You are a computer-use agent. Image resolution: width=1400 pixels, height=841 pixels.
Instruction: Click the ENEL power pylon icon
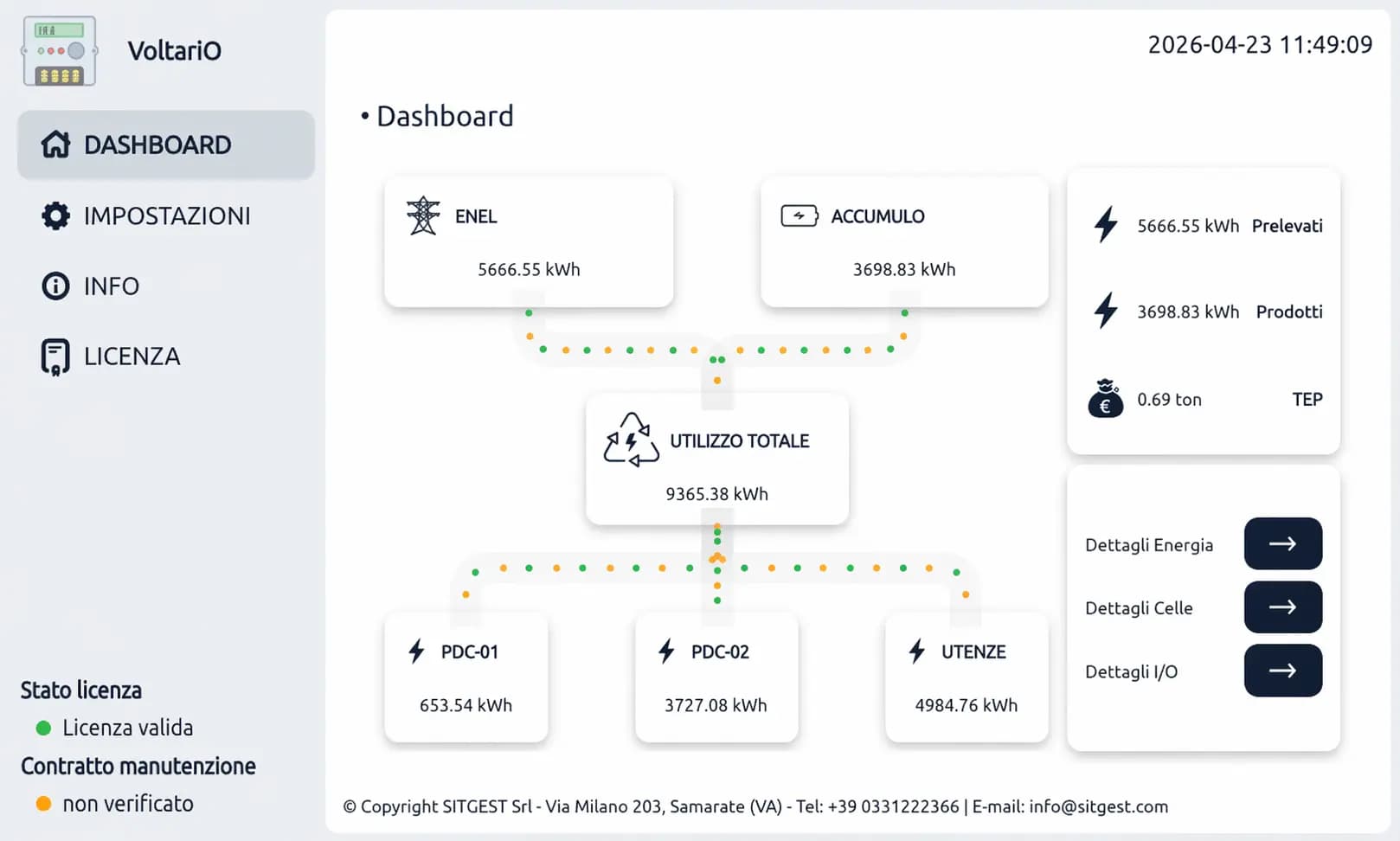coord(423,216)
